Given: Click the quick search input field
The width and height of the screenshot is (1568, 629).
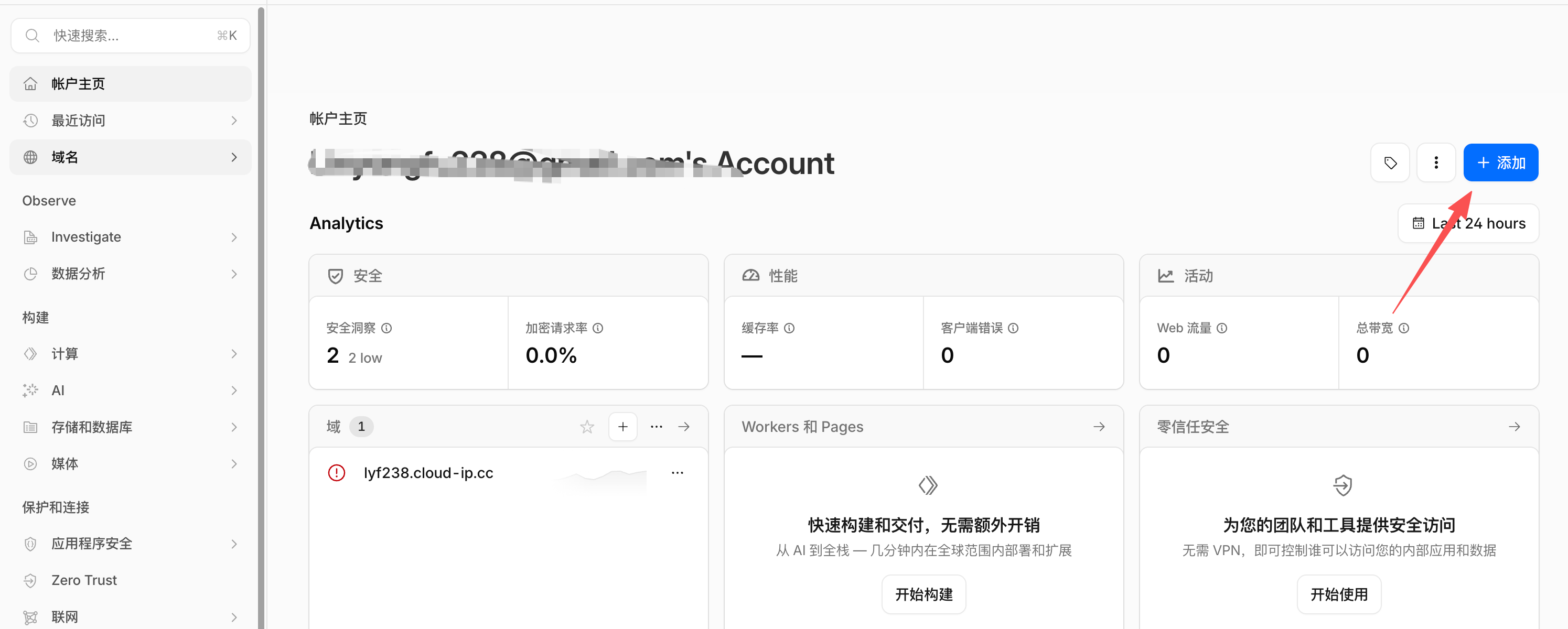Looking at the screenshot, I should [x=130, y=36].
